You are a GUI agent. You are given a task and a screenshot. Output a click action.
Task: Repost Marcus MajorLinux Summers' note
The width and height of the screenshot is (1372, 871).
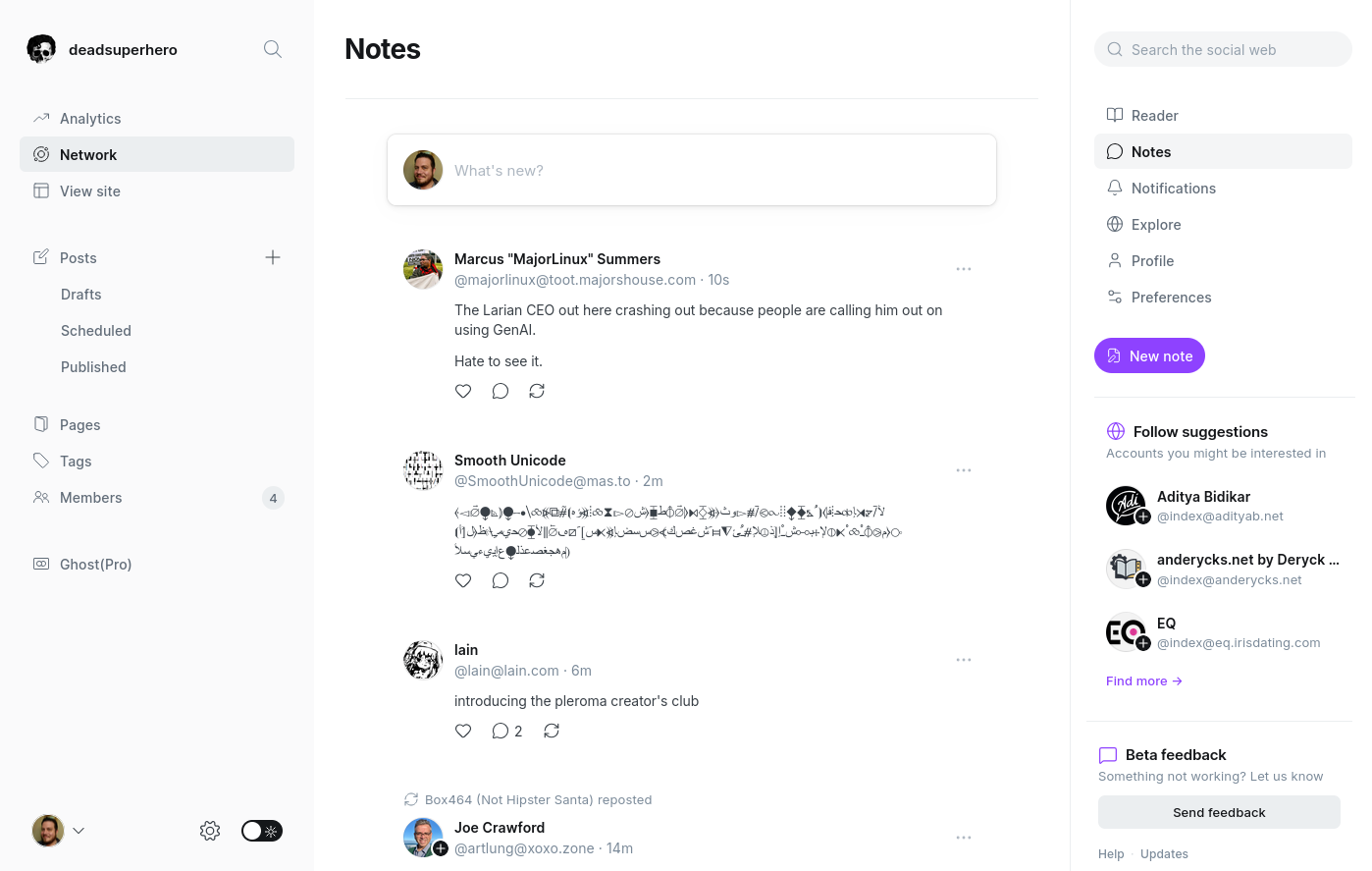[x=537, y=391]
